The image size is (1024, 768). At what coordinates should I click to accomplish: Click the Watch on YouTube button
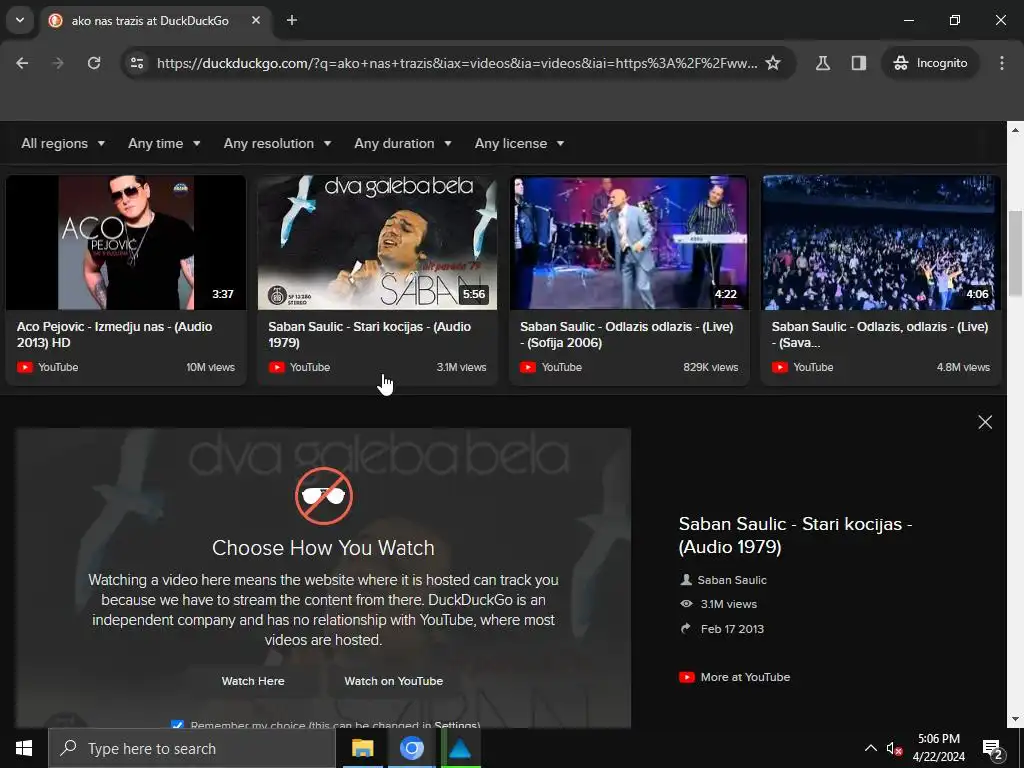[393, 680]
